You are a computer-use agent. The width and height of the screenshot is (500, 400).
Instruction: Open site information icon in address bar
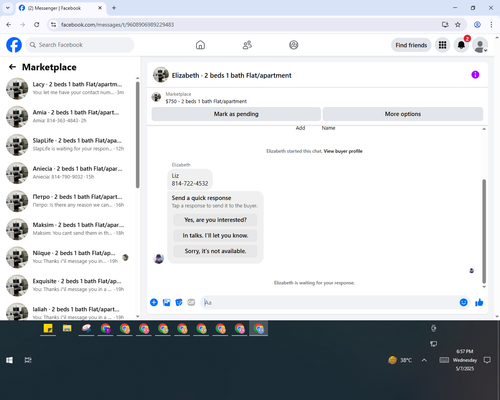(x=53, y=25)
